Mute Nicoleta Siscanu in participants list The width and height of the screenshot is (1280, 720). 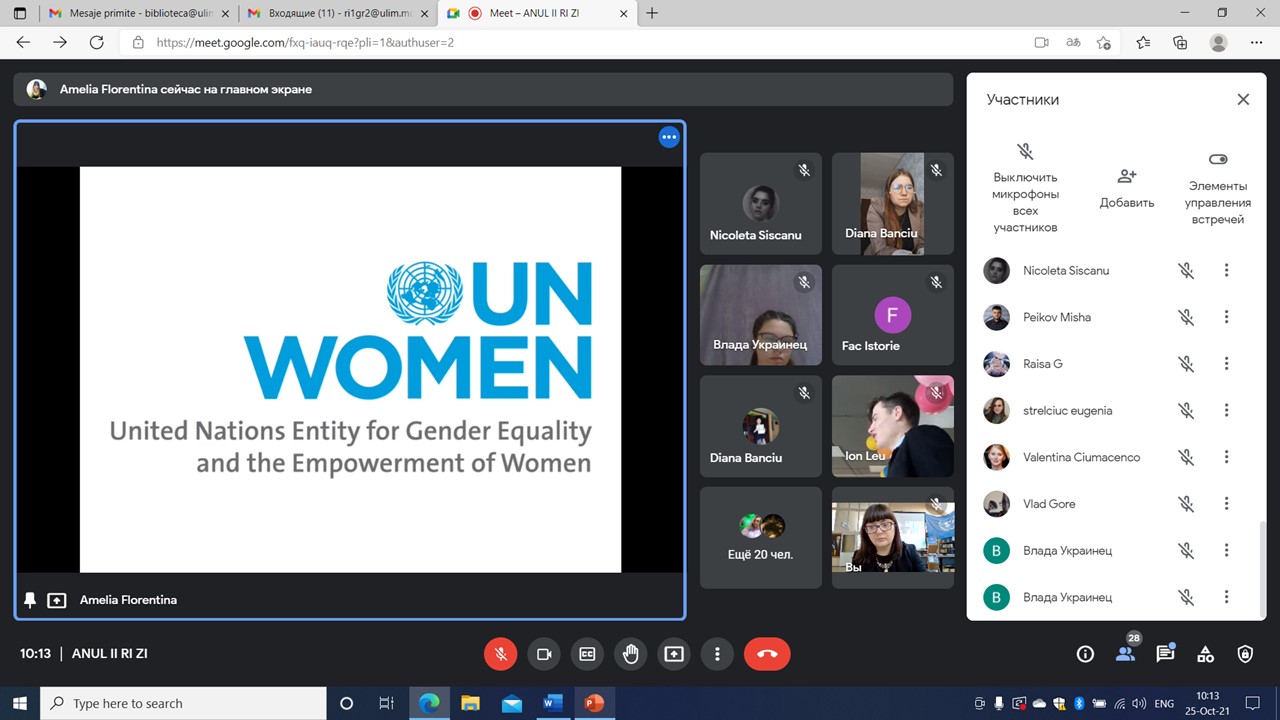[x=1186, y=271]
